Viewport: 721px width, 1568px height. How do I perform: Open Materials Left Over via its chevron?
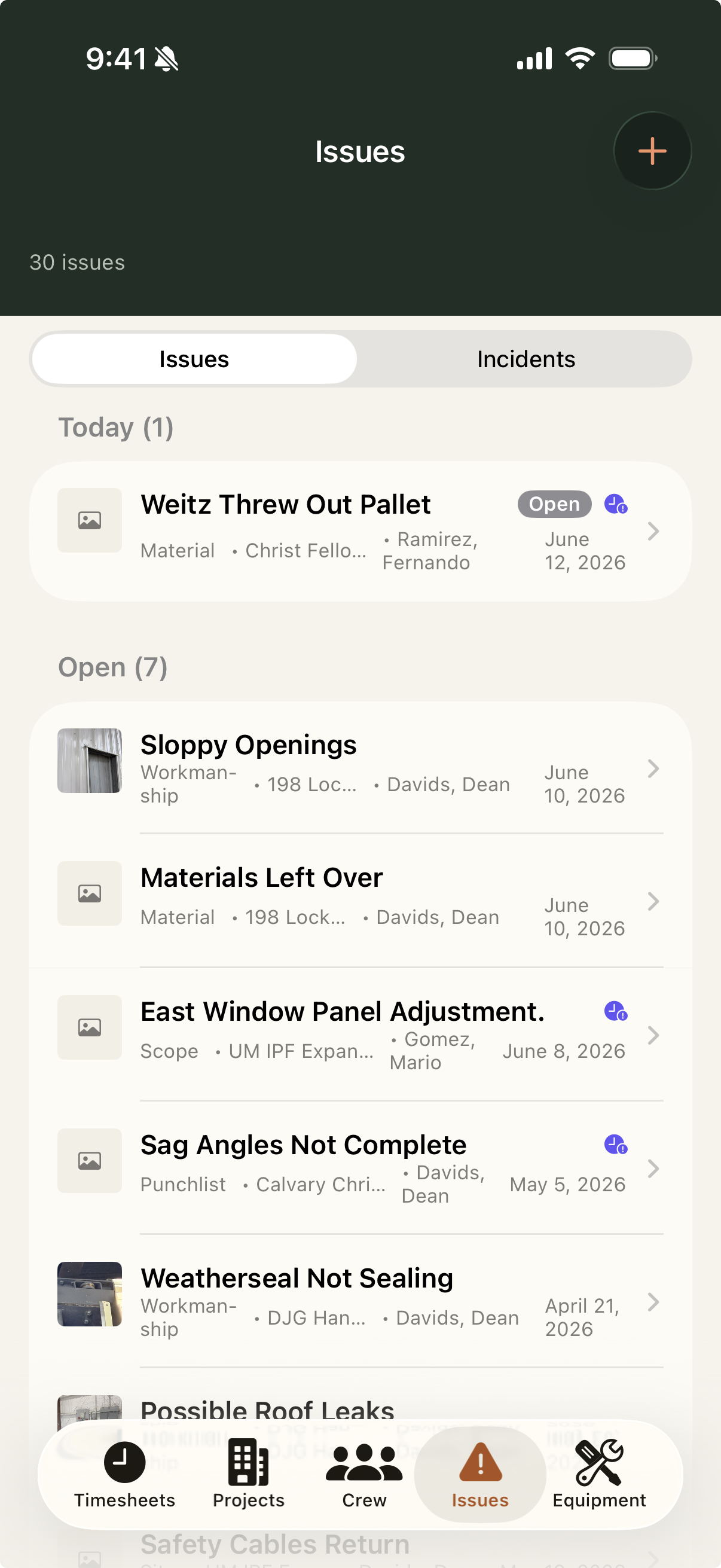653,901
